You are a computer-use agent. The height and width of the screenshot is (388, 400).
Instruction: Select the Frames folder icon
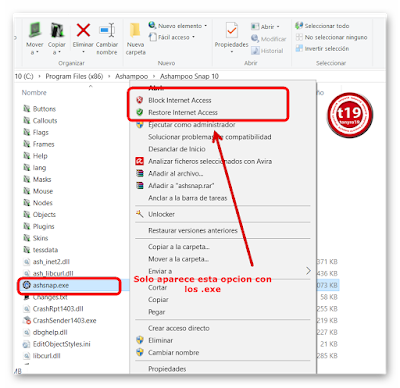27,144
